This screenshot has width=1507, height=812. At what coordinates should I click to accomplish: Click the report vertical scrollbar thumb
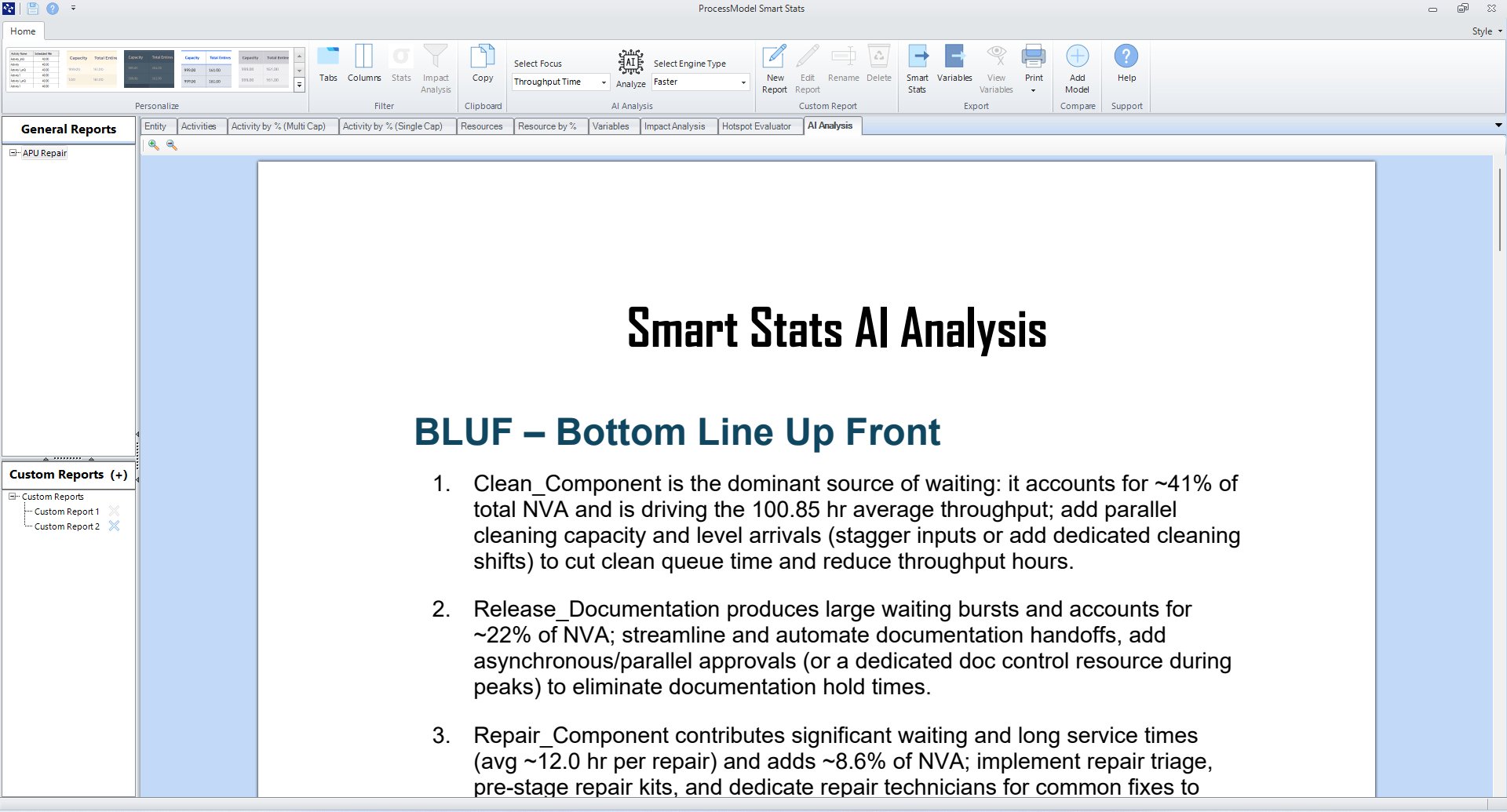click(x=1499, y=209)
